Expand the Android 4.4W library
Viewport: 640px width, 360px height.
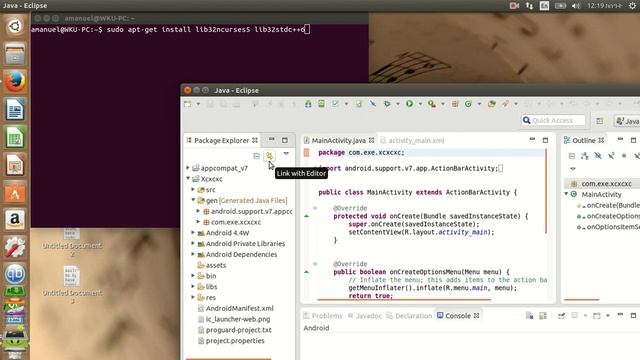[193, 232]
